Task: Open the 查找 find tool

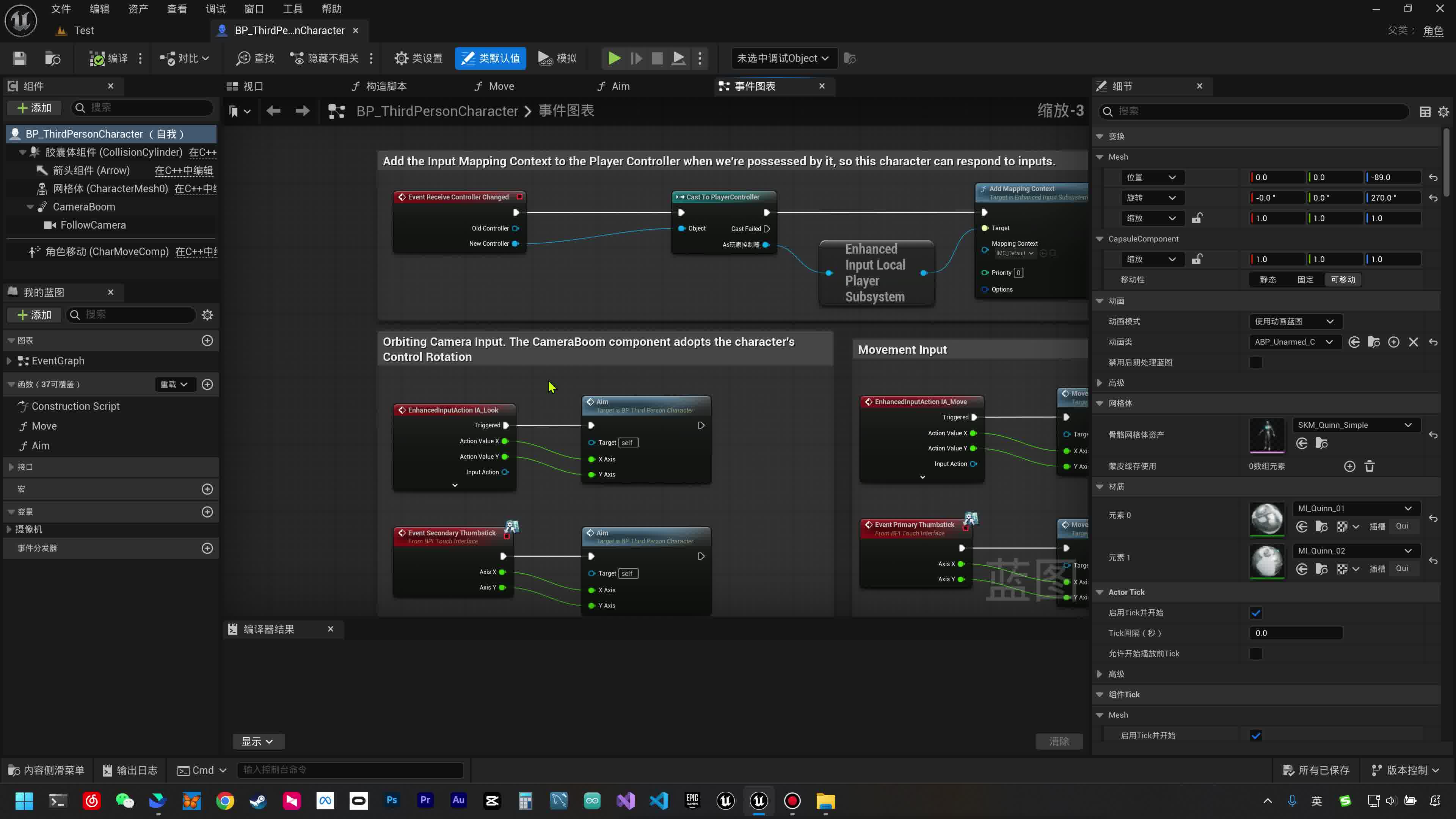Action: [x=256, y=58]
